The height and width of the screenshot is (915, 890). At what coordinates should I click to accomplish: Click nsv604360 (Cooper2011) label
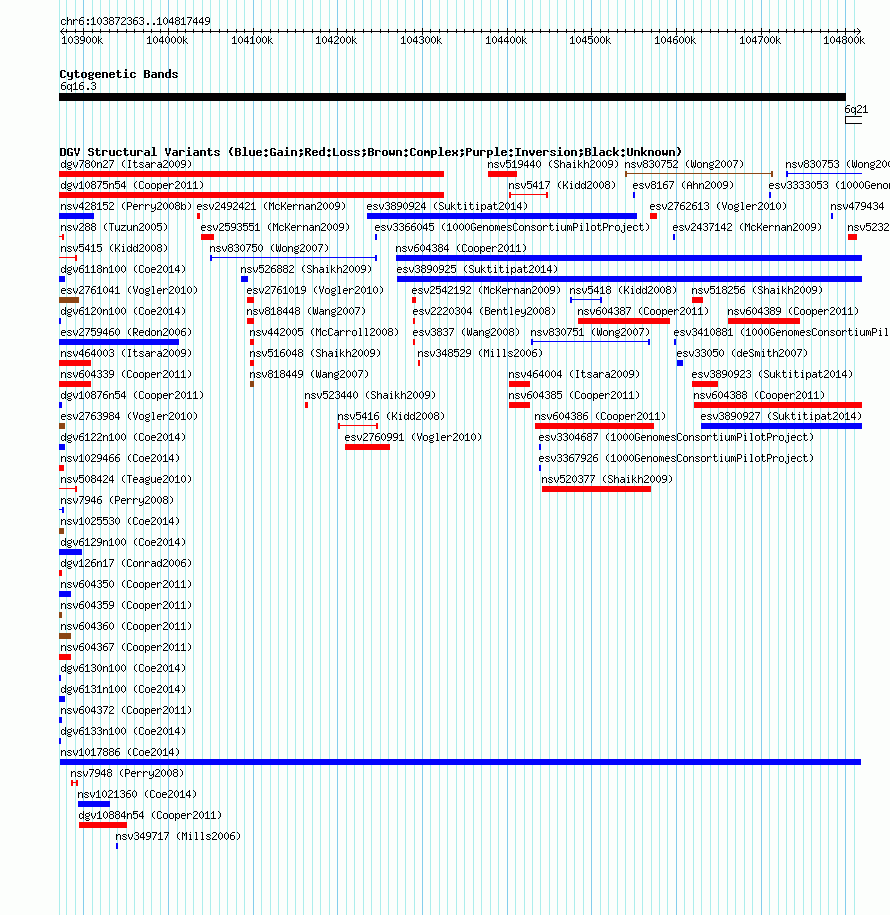[x=126, y=627]
